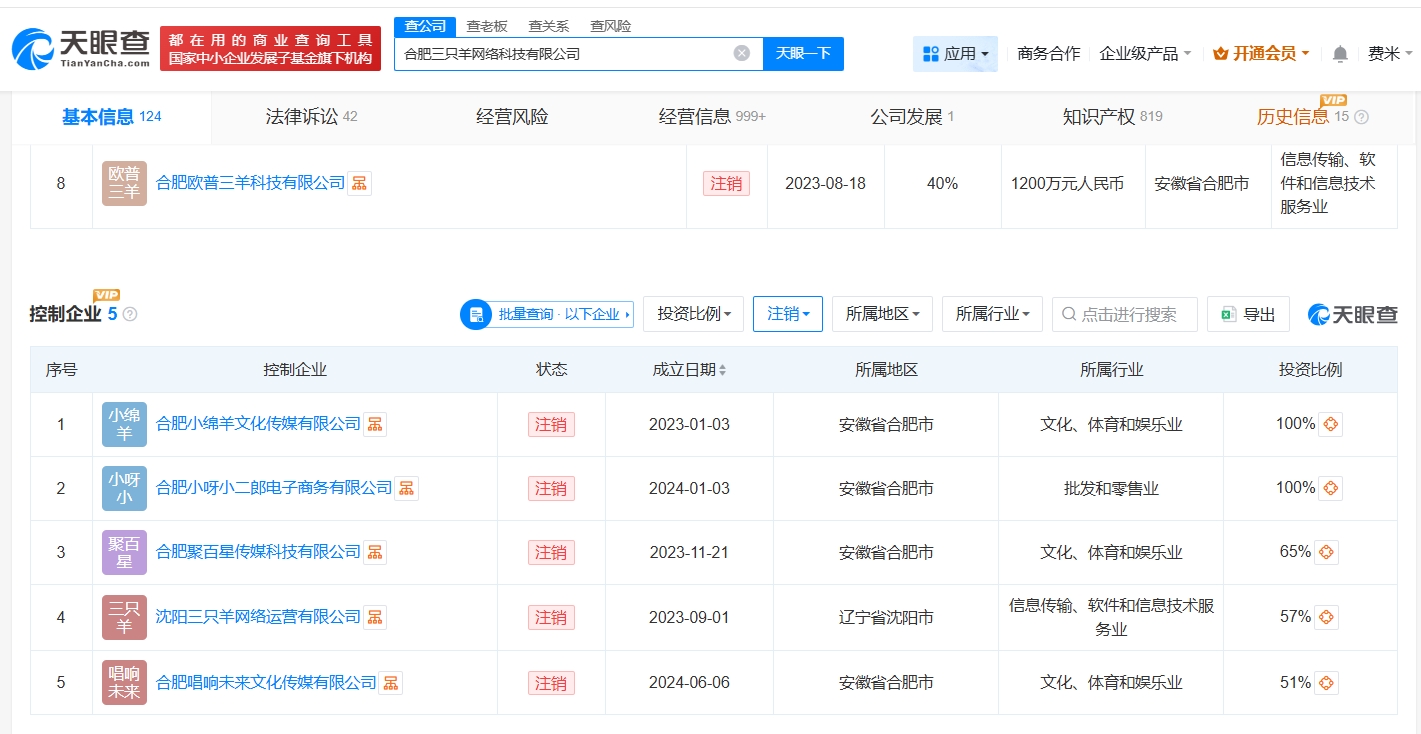The height and width of the screenshot is (734, 1421).
Task: Click structure icon beside 合肥欧普三羊科技有限公司
Action: (x=359, y=183)
